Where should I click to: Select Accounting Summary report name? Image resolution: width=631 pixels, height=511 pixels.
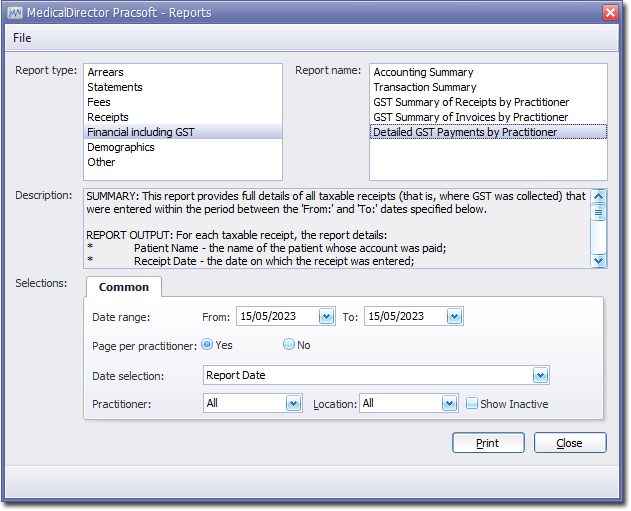coord(423,72)
